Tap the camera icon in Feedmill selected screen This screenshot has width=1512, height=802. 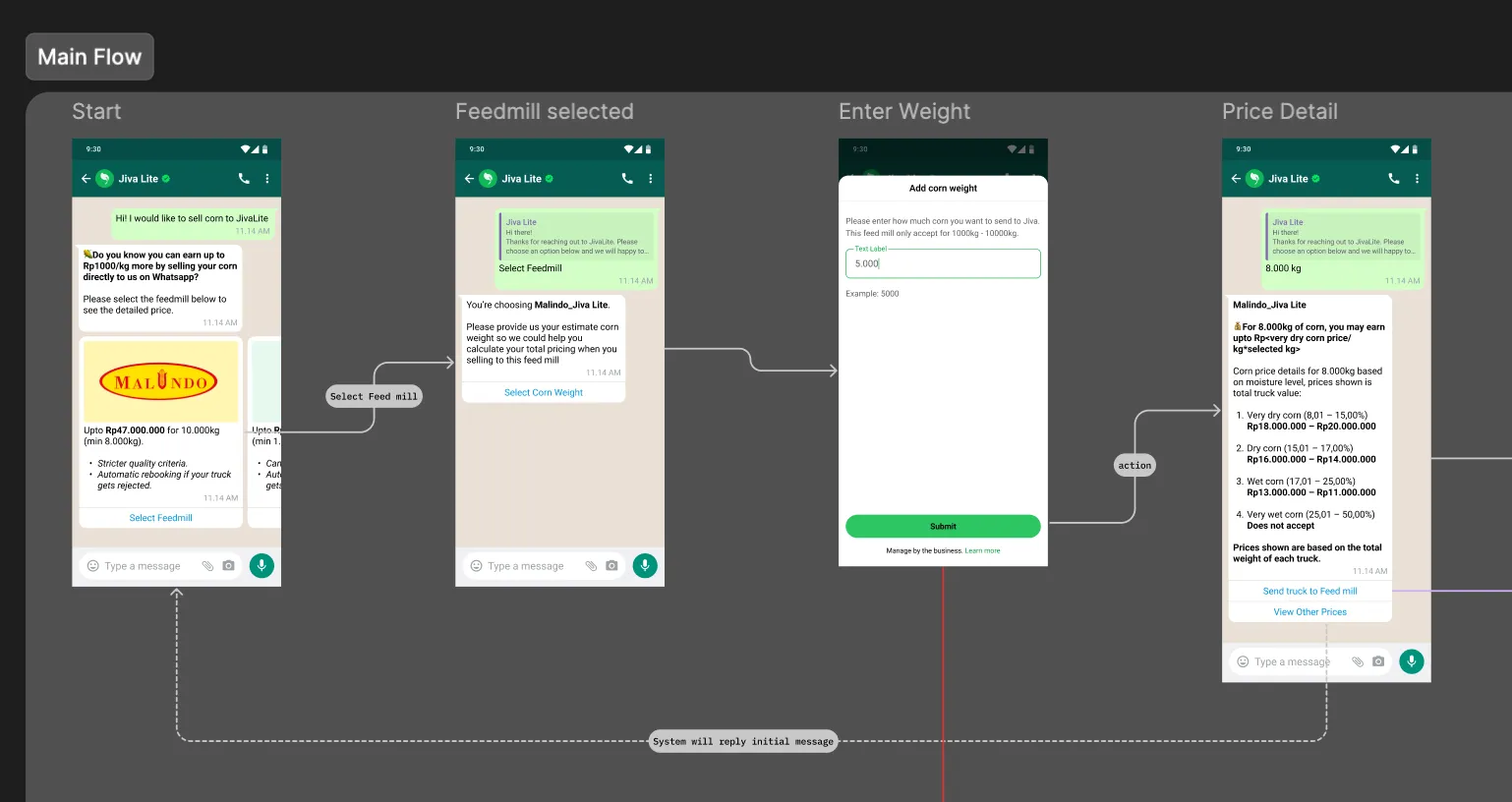(x=611, y=565)
